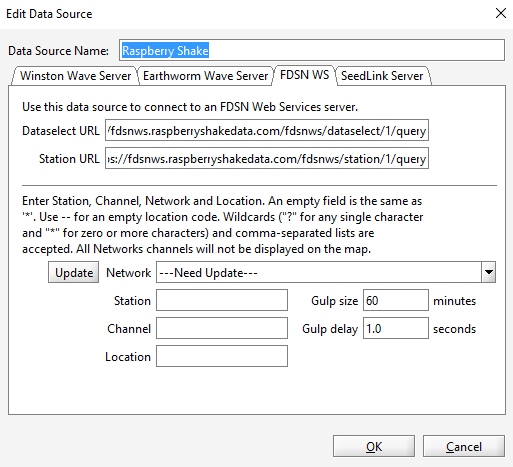Click the "Network" label
This screenshot has height=467, width=513.
(x=128, y=273)
